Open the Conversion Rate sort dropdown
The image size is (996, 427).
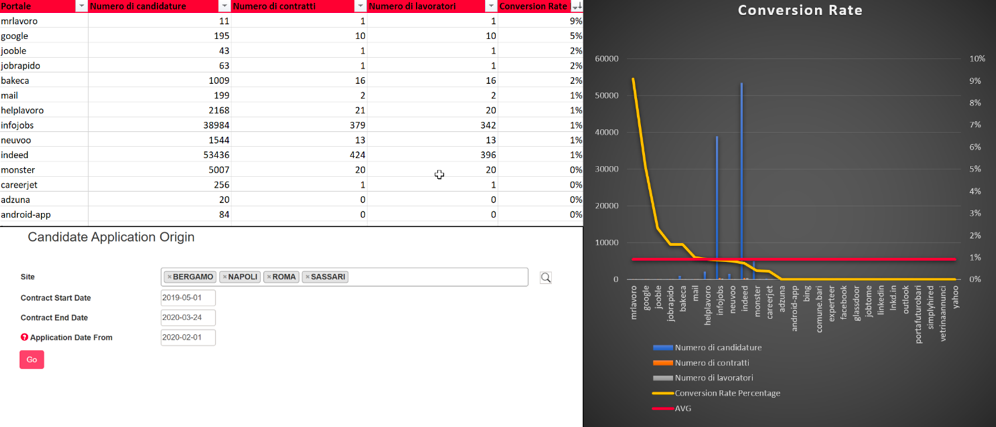coord(576,6)
